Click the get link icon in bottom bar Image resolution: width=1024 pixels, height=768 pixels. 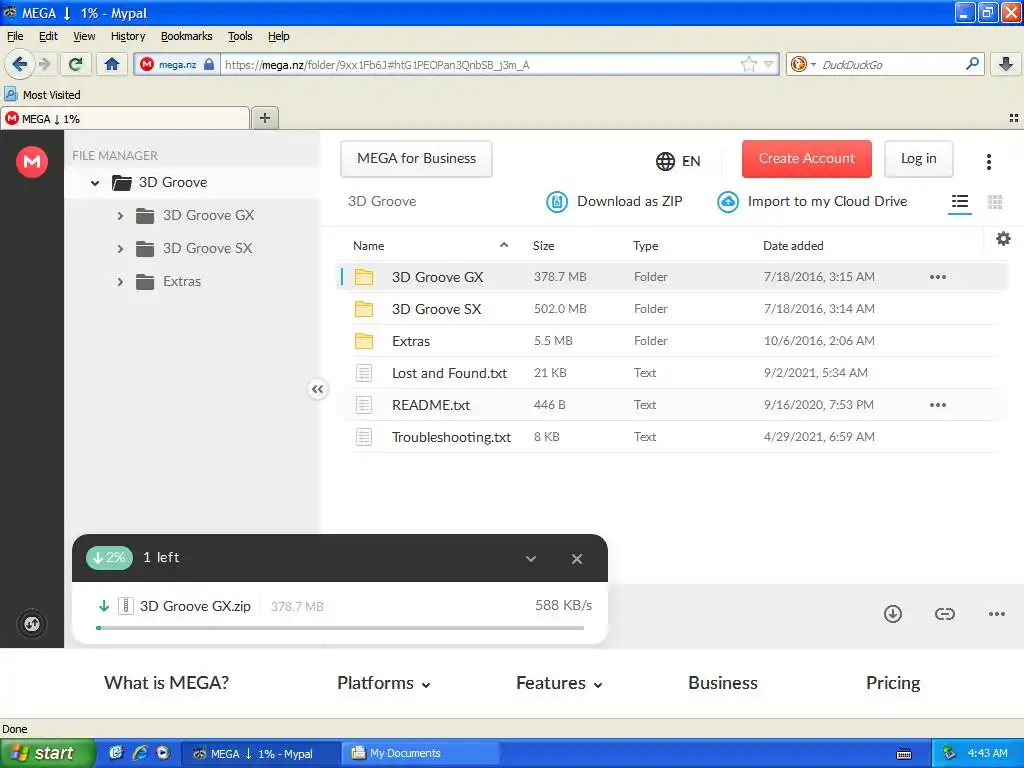[944, 614]
